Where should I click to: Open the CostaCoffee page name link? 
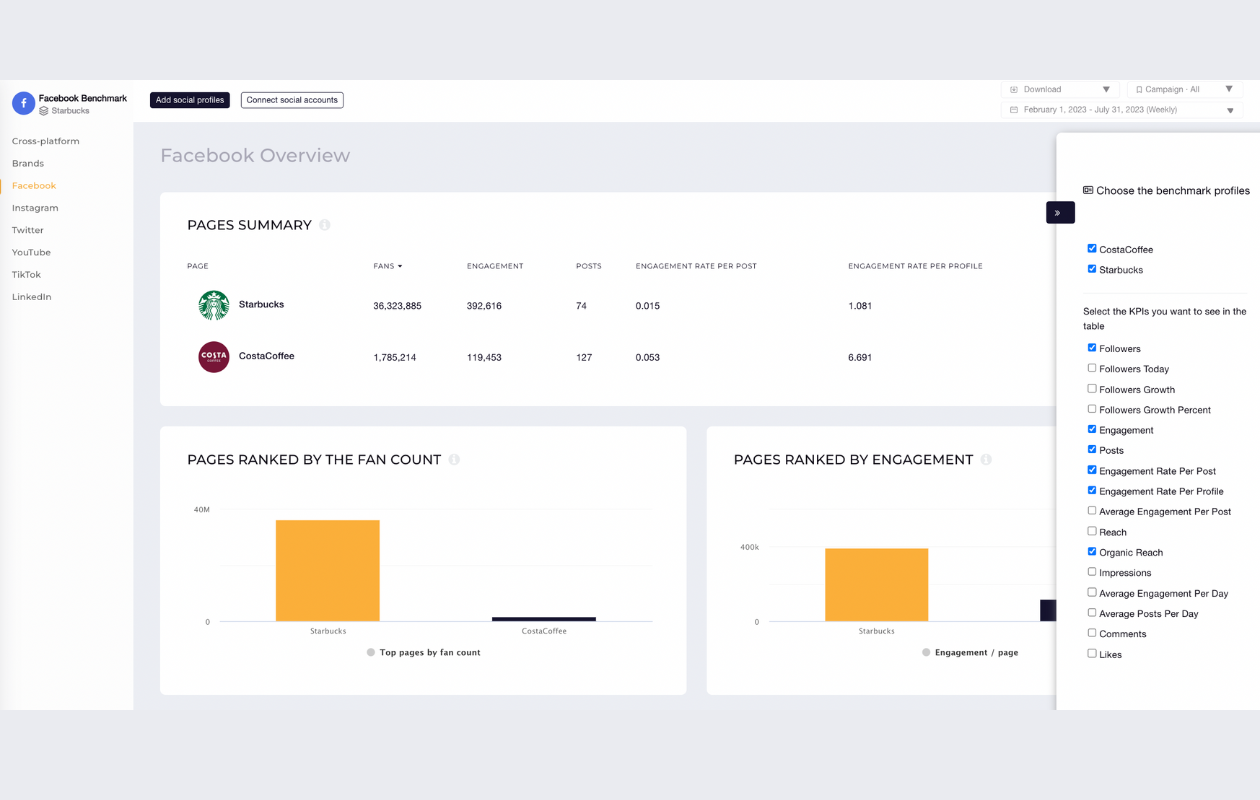266,356
